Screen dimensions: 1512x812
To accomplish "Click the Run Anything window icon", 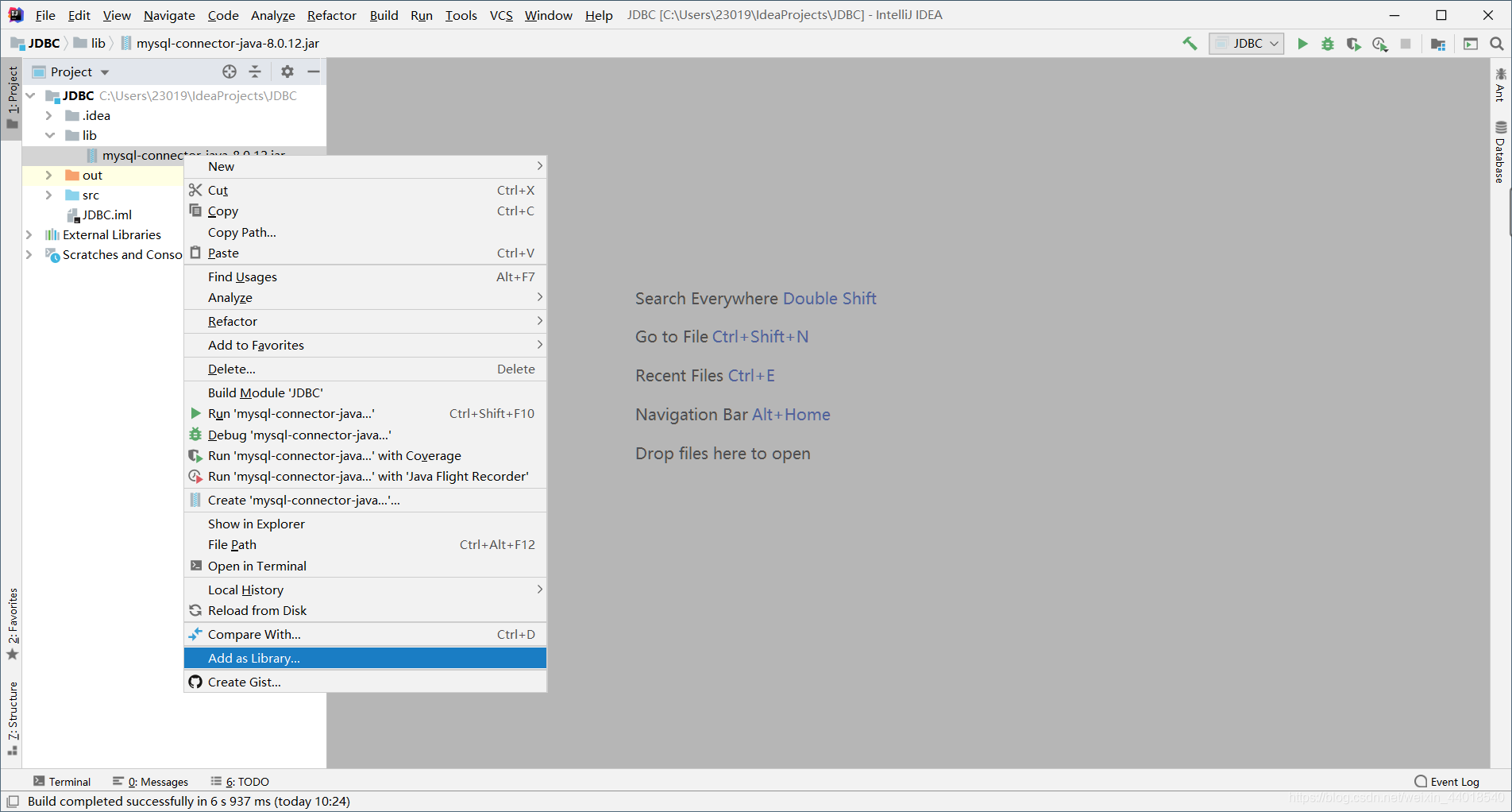I will pos(1471,44).
